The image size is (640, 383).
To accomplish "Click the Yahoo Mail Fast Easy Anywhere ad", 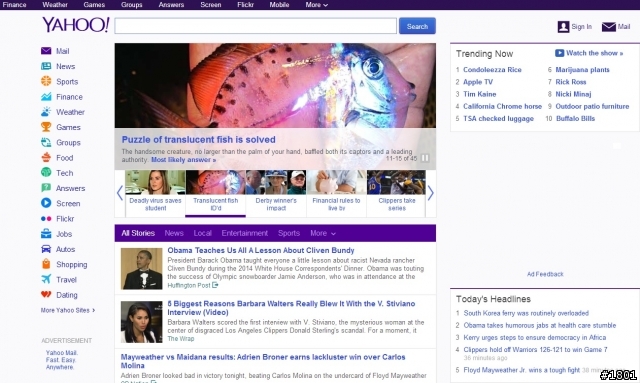I will coord(62,360).
